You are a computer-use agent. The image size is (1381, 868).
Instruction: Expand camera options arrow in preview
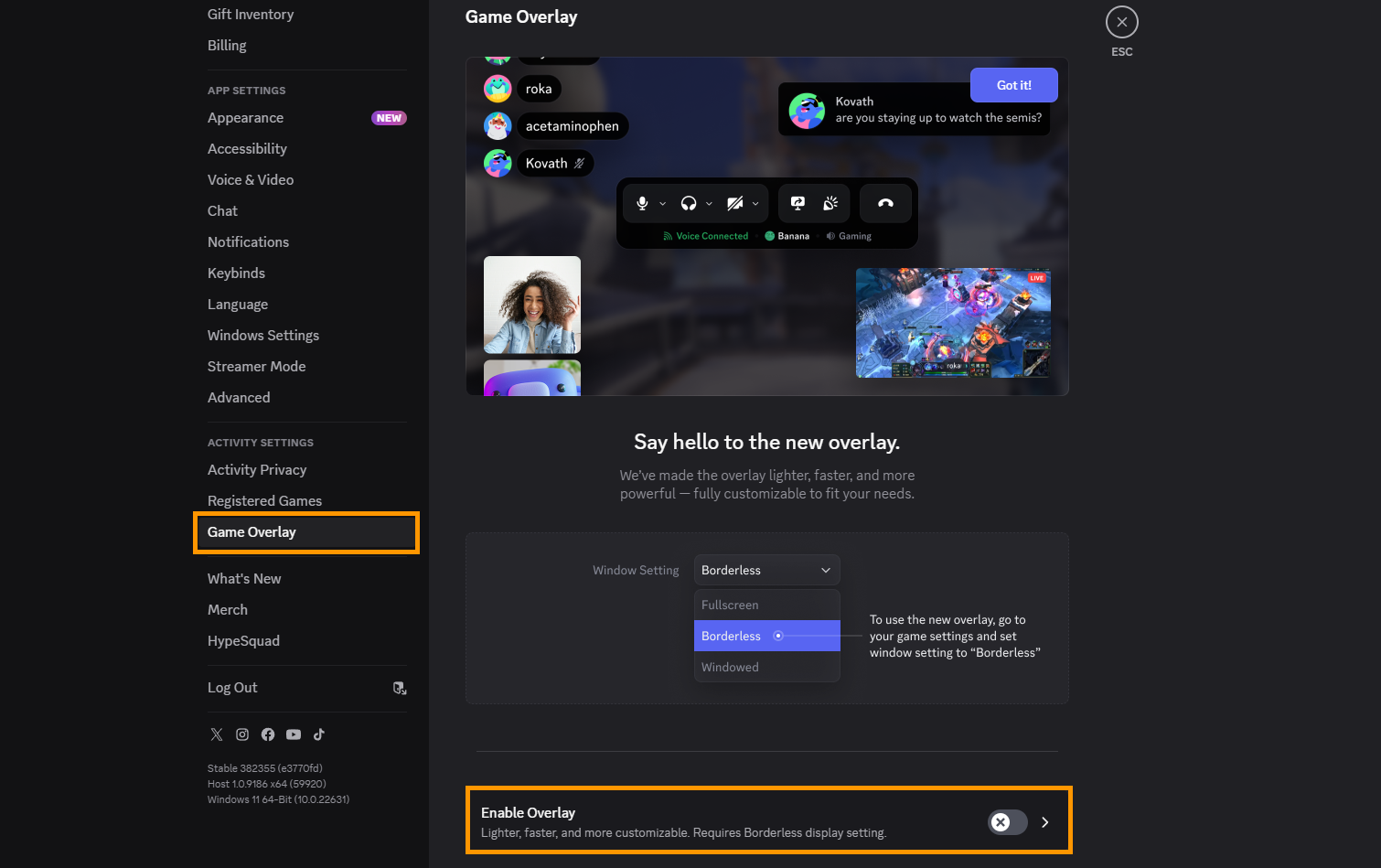pos(755,204)
